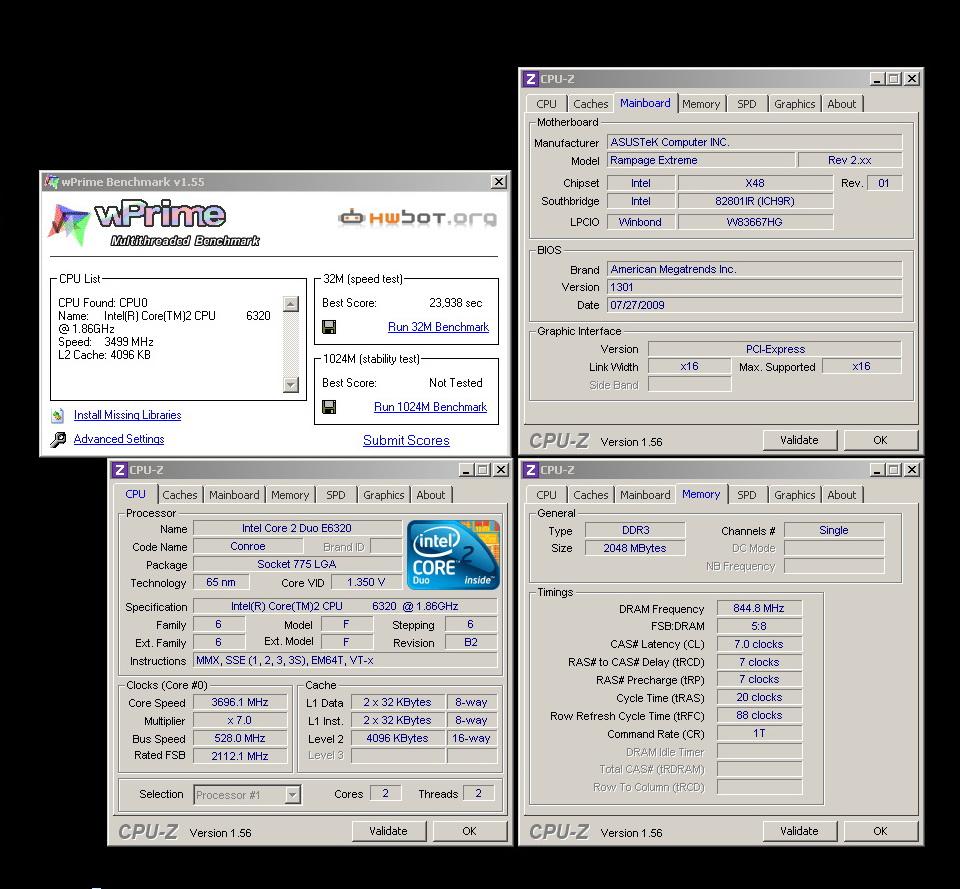Run the 1024M Benchmark

[x=430, y=407]
